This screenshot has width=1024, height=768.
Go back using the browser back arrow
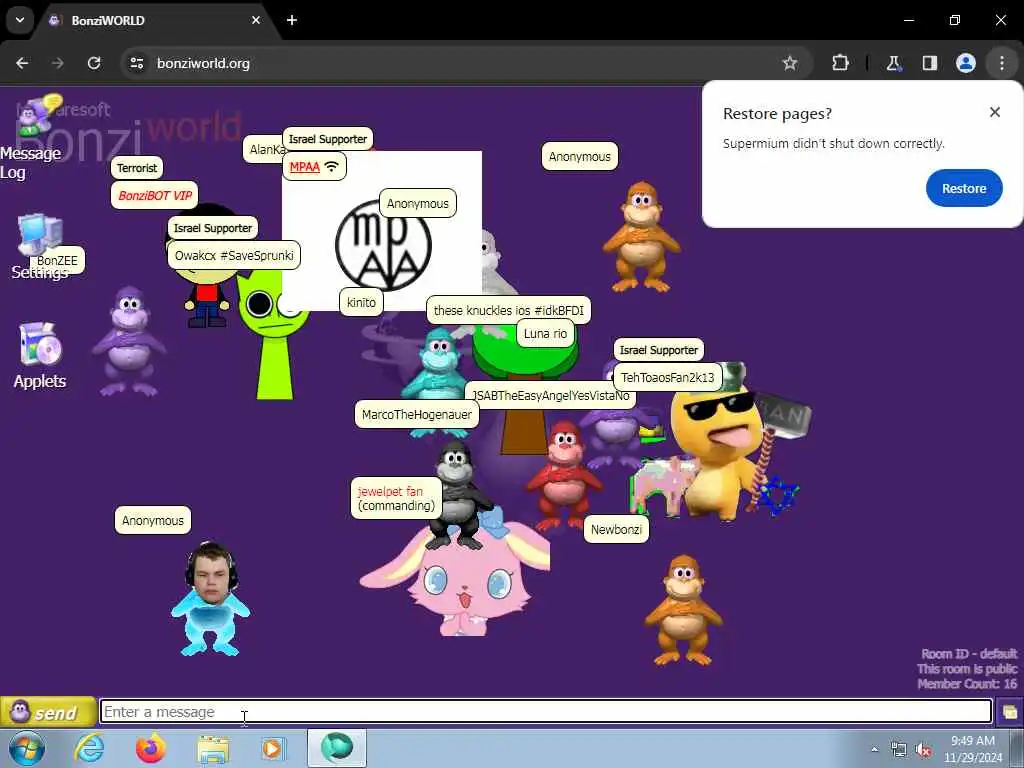tap(22, 63)
